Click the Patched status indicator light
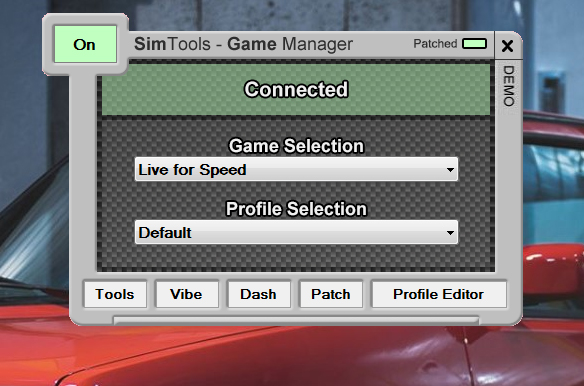Image resolution: width=584 pixels, height=386 pixels. pos(474,44)
